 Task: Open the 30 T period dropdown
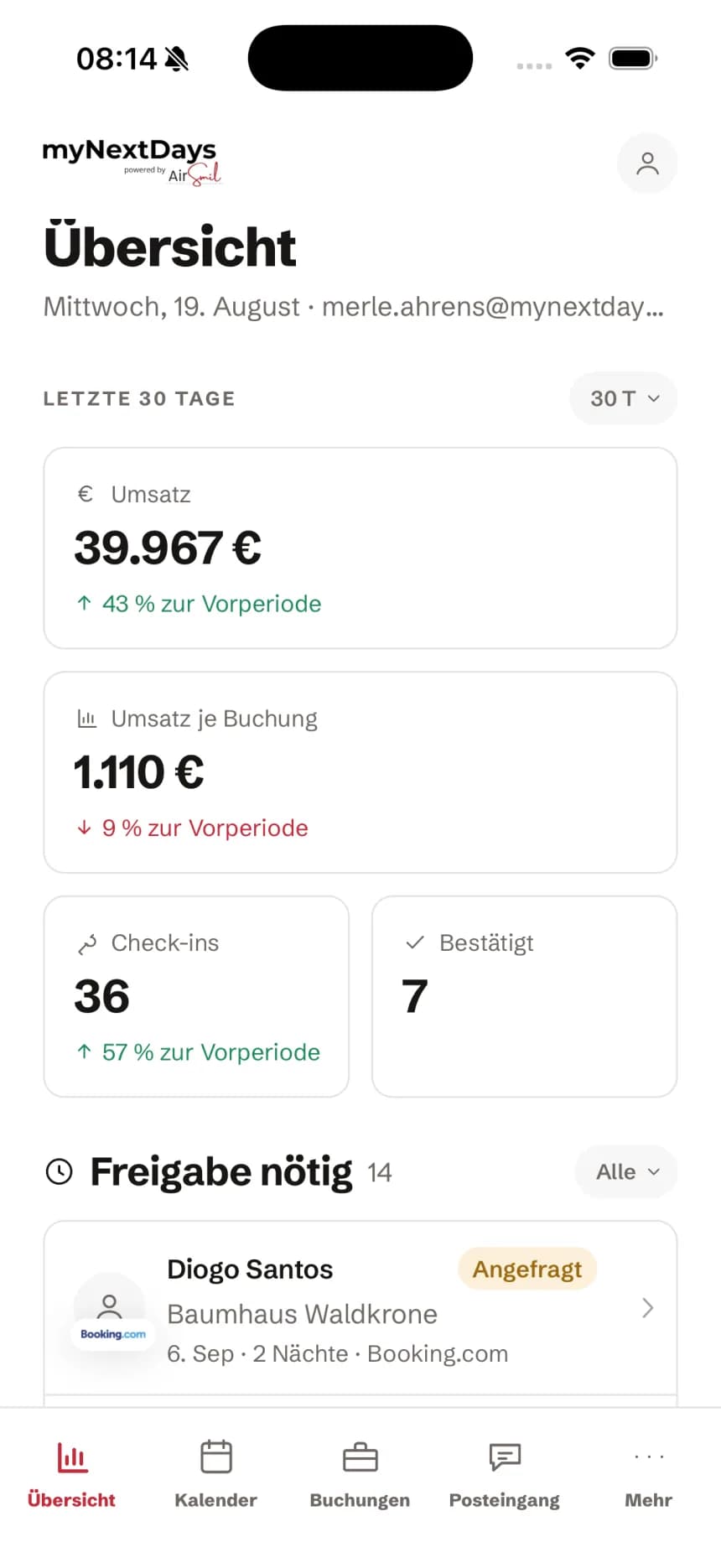click(x=624, y=398)
